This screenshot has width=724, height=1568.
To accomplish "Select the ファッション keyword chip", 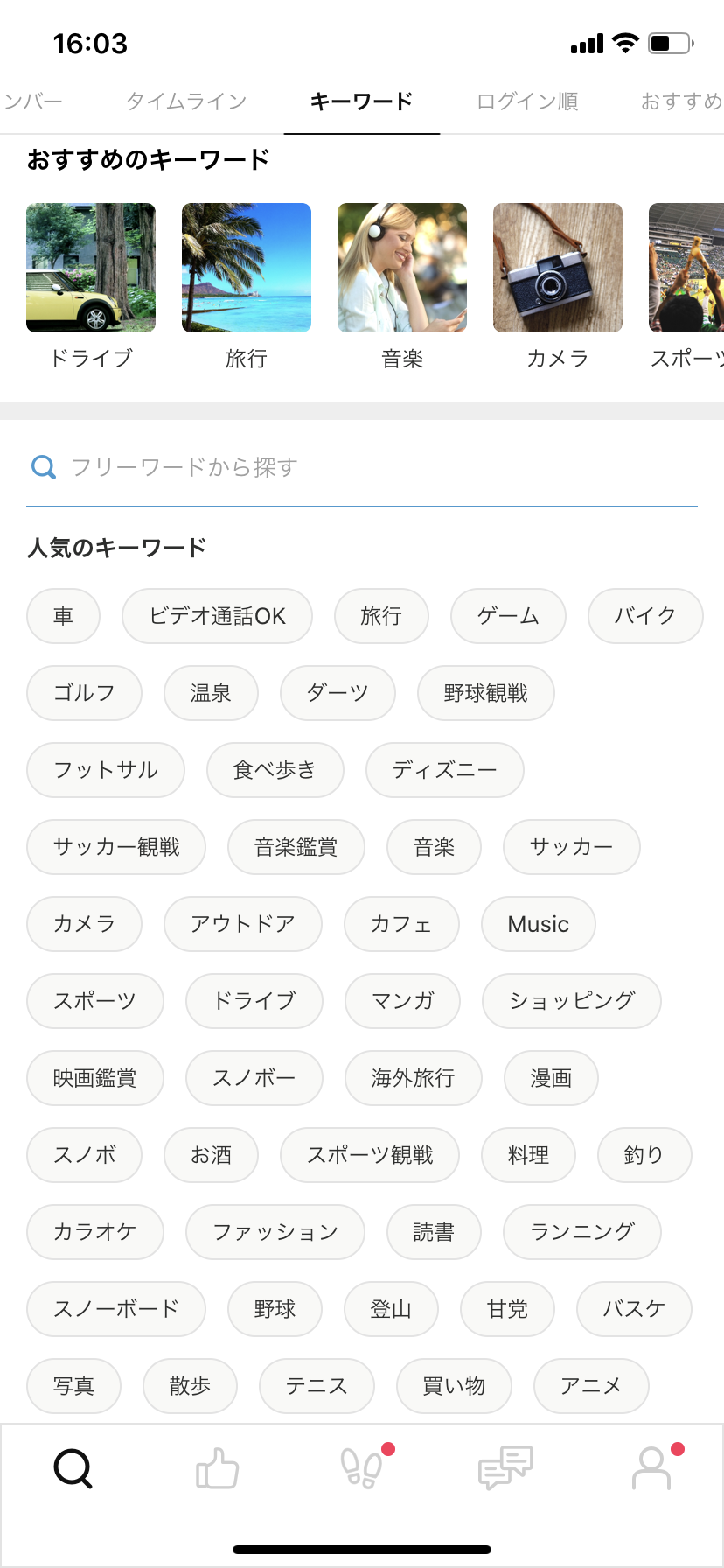I will [x=275, y=1232].
